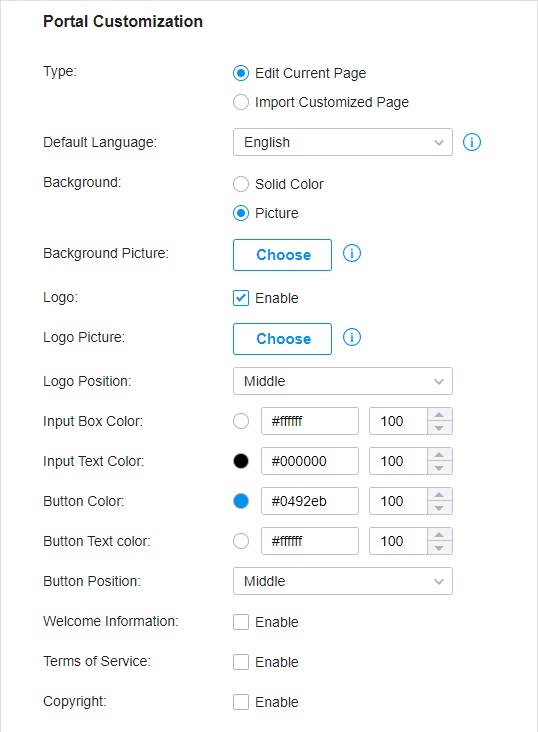Screen dimensions: 538x732
Task: Uncheck the Logo Enable checkbox
Action: [x=241, y=298]
